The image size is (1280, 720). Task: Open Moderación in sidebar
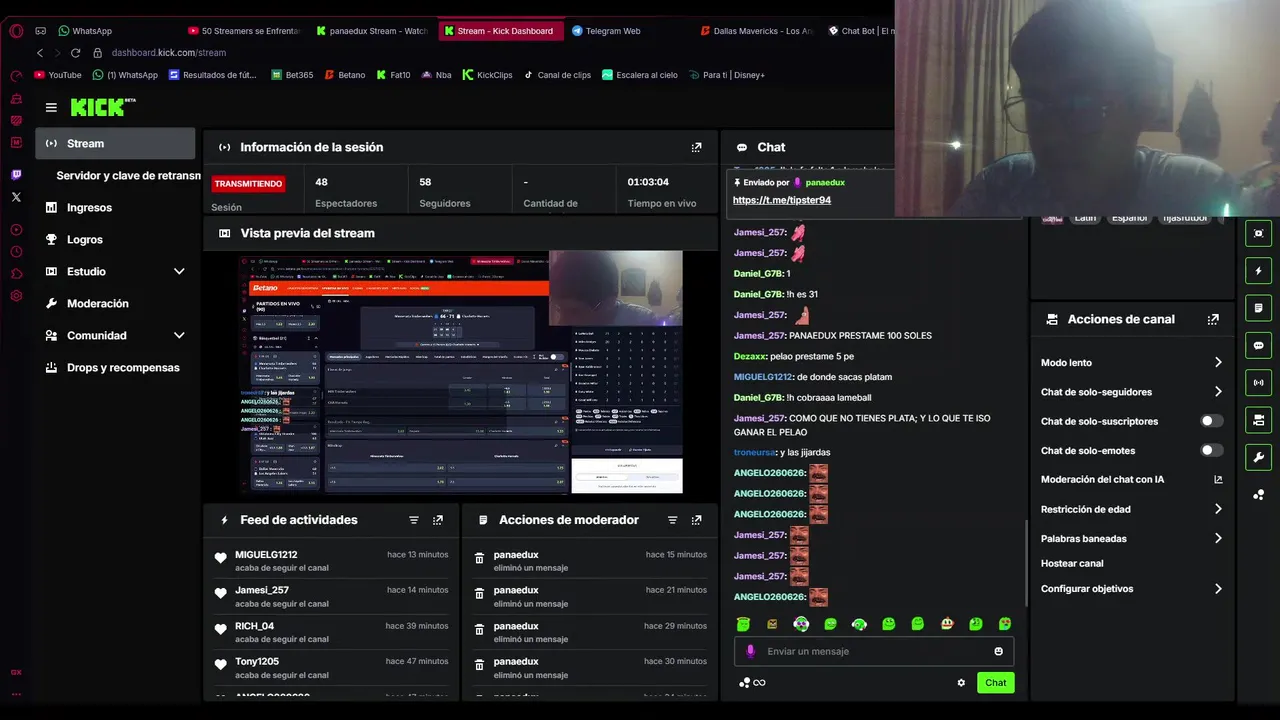115,303
